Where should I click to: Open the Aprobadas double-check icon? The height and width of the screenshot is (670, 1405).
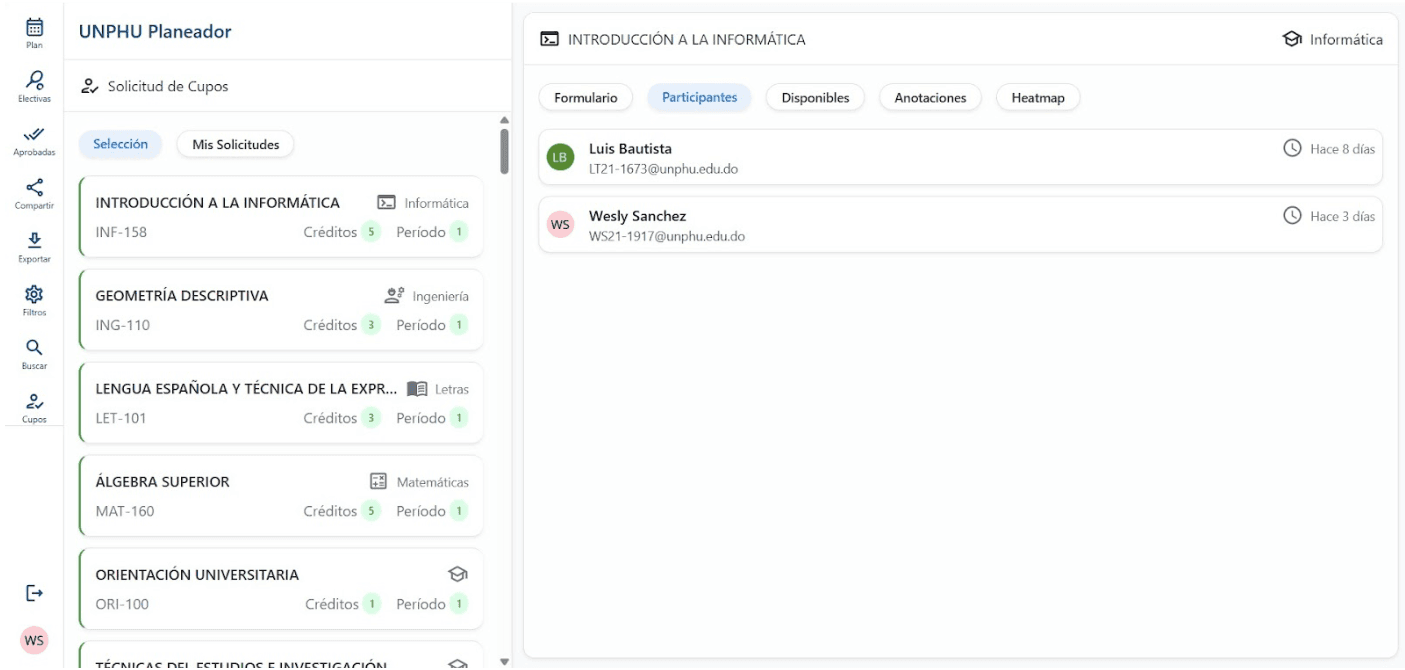34,134
